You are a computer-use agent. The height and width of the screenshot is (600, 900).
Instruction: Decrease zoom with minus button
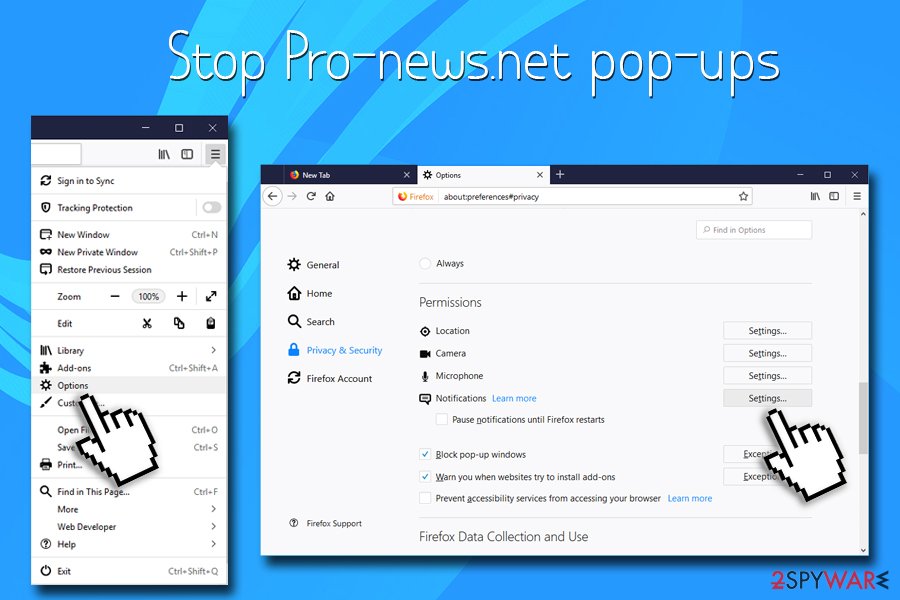[115, 296]
